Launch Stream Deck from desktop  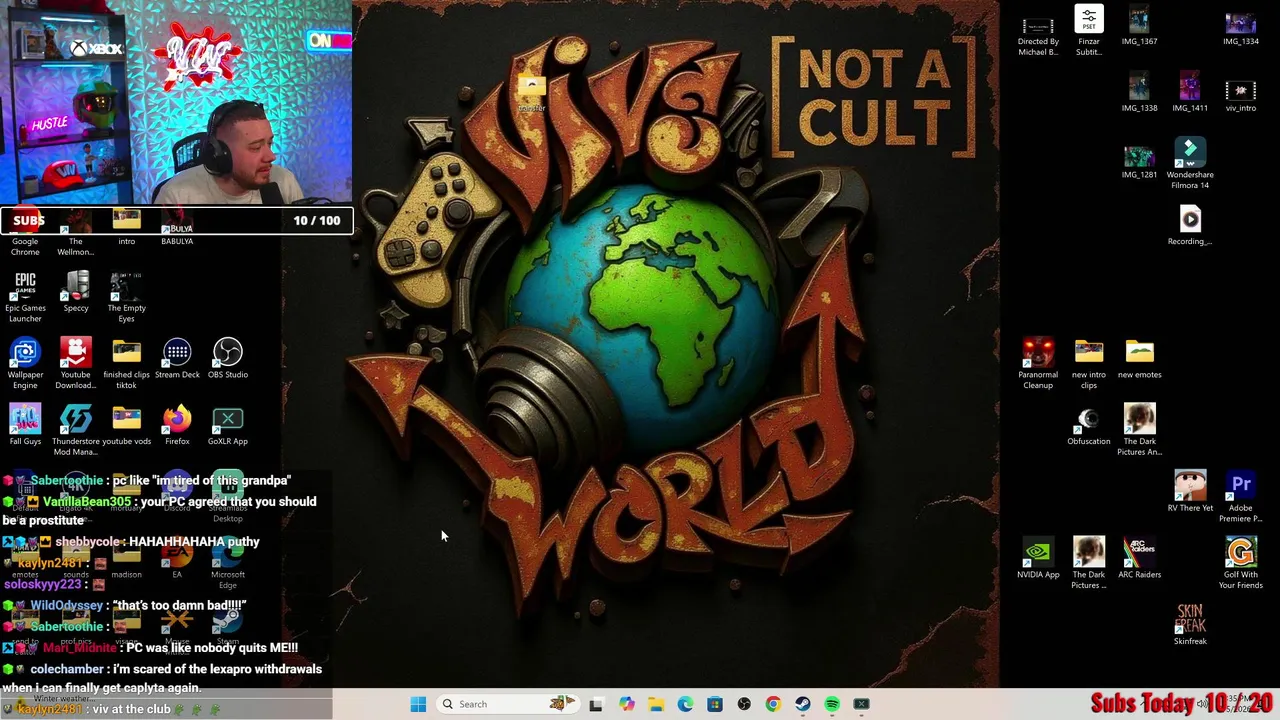point(177,358)
